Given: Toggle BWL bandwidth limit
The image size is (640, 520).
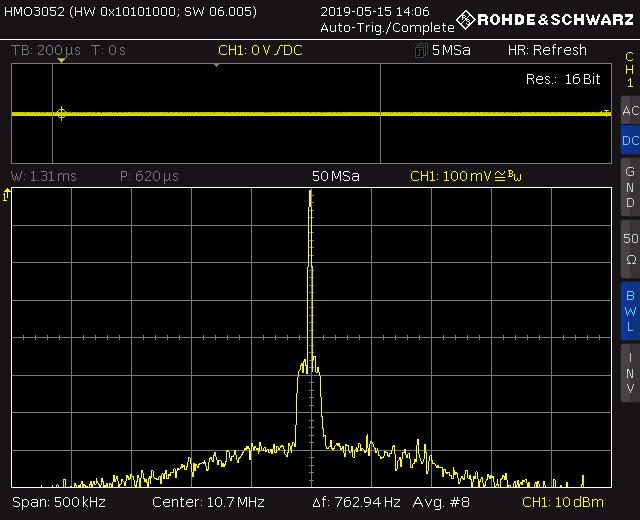Looking at the screenshot, I should [x=629, y=310].
